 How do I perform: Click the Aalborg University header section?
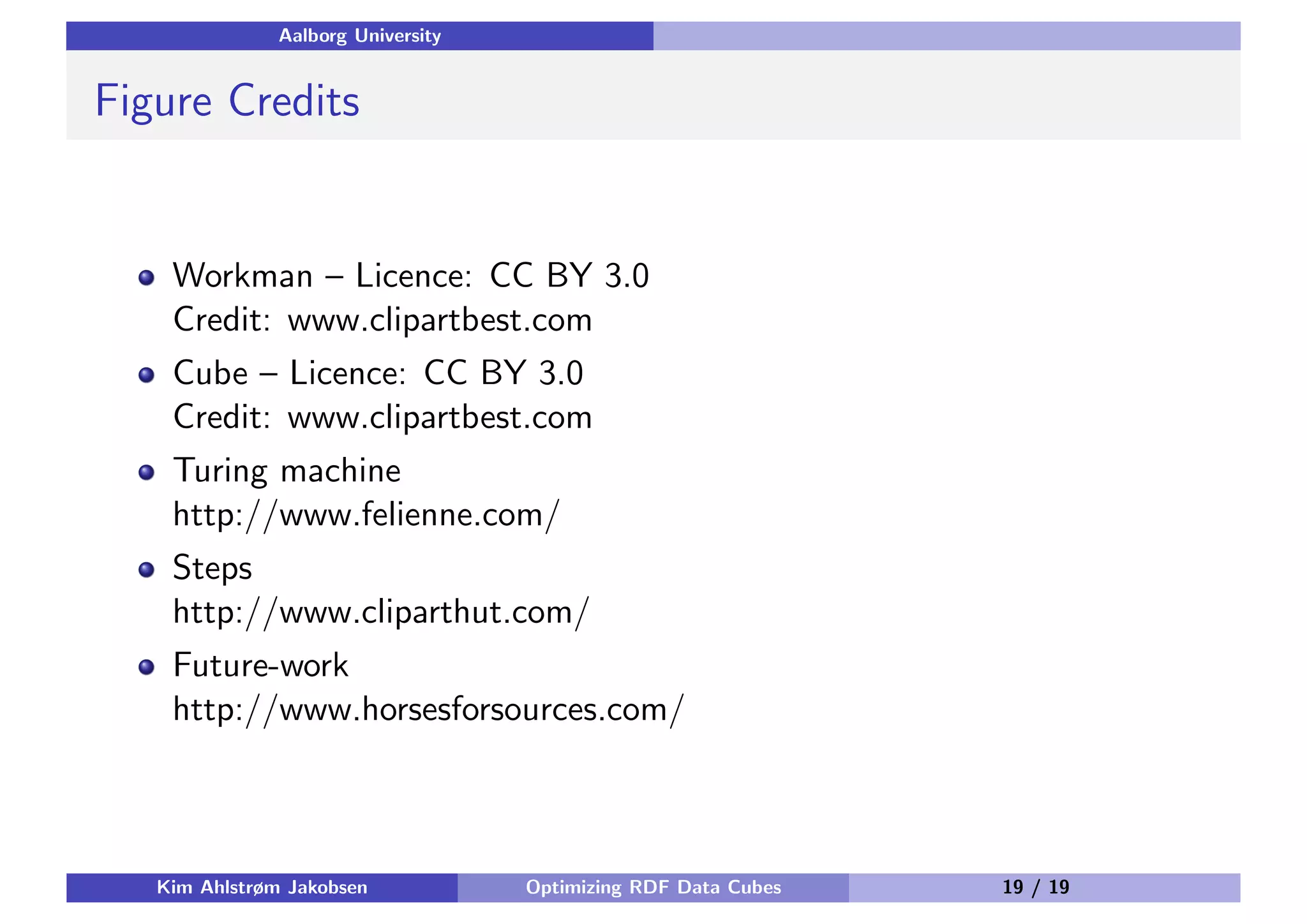[x=359, y=36]
